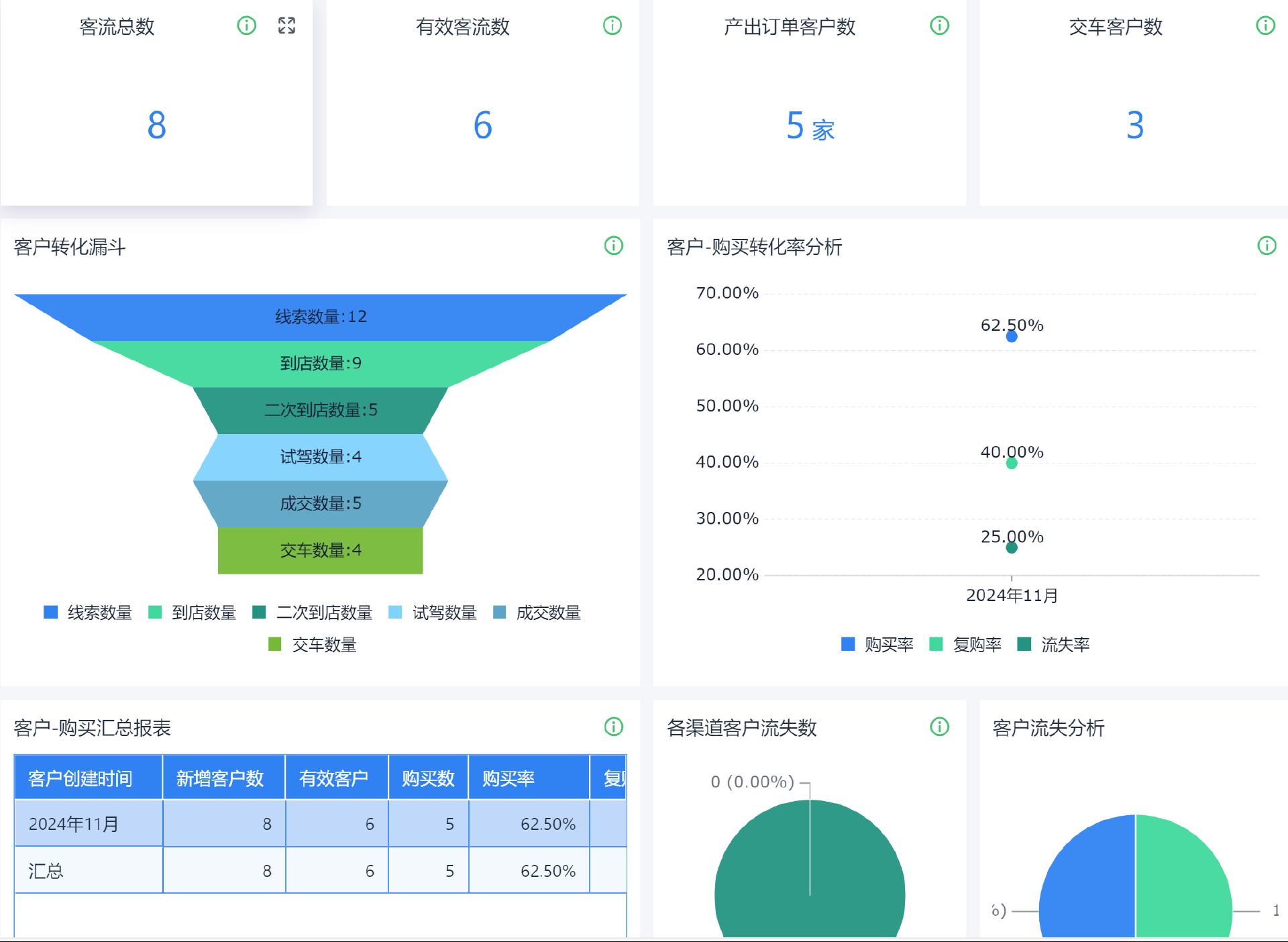The width and height of the screenshot is (1288, 942).
Task: Click 购买率 column header in table
Action: tap(508, 778)
